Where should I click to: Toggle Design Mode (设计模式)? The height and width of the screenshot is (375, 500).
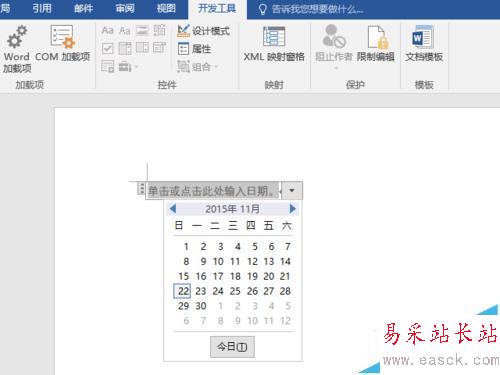[x=203, y=31]
